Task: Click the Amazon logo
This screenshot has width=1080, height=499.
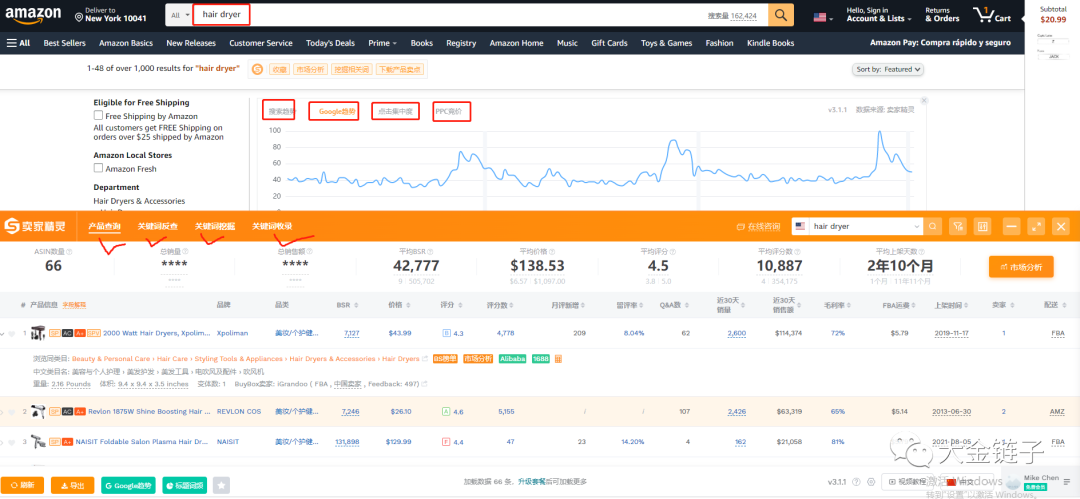Action: 32,16
